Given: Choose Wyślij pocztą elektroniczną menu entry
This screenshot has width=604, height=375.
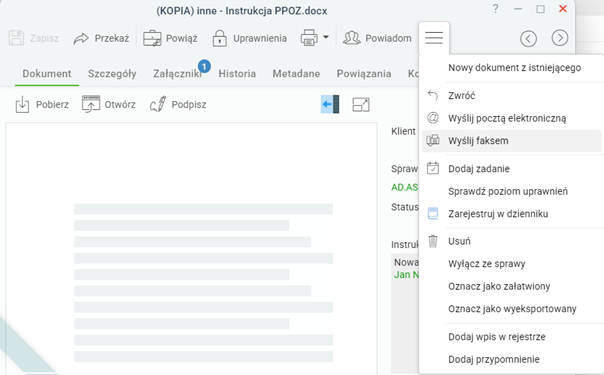Looking at the screenshot, I should (507, 118).
